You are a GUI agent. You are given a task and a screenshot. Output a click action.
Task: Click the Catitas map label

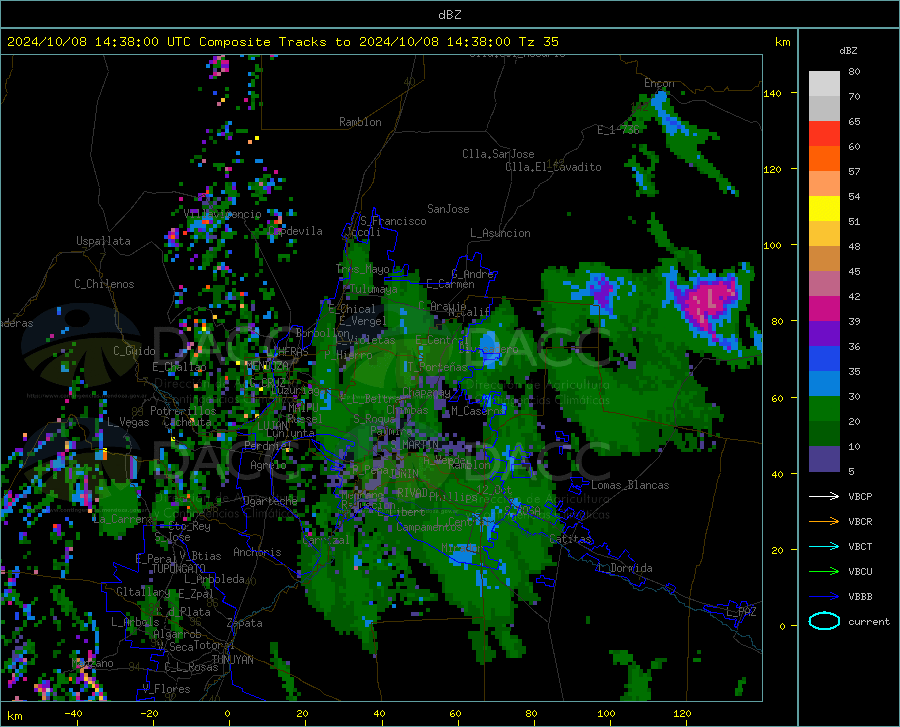(571, 539)
